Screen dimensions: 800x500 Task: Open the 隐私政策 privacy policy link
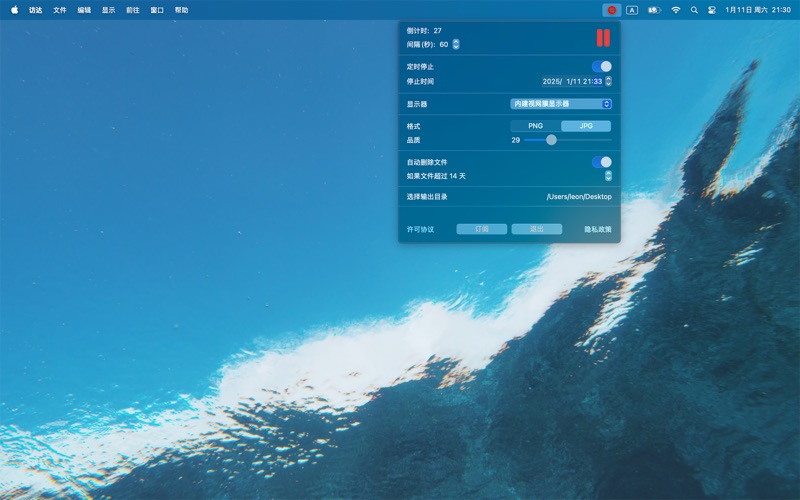point(598,229)
